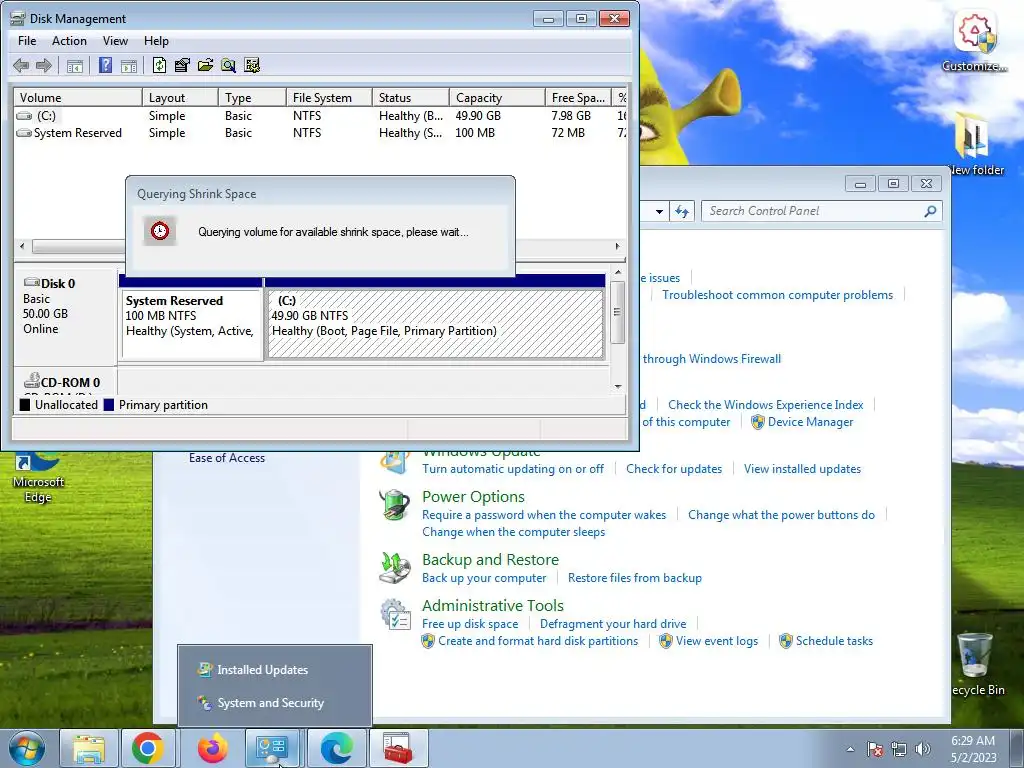Sort by the File System column header
Screen dimensions: 1024x768
(x=329, y=97)
